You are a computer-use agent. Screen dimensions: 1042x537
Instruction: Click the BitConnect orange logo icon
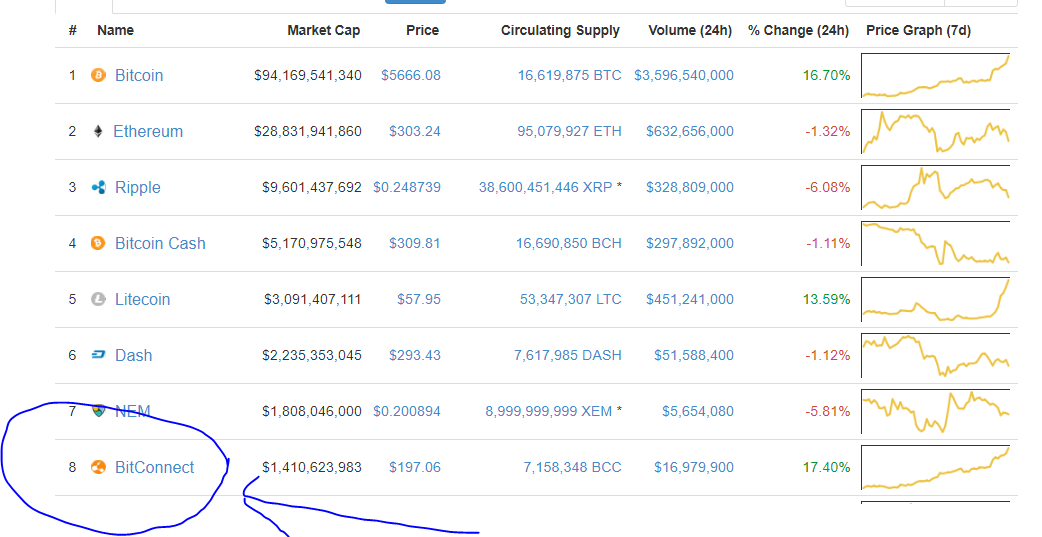98,467
